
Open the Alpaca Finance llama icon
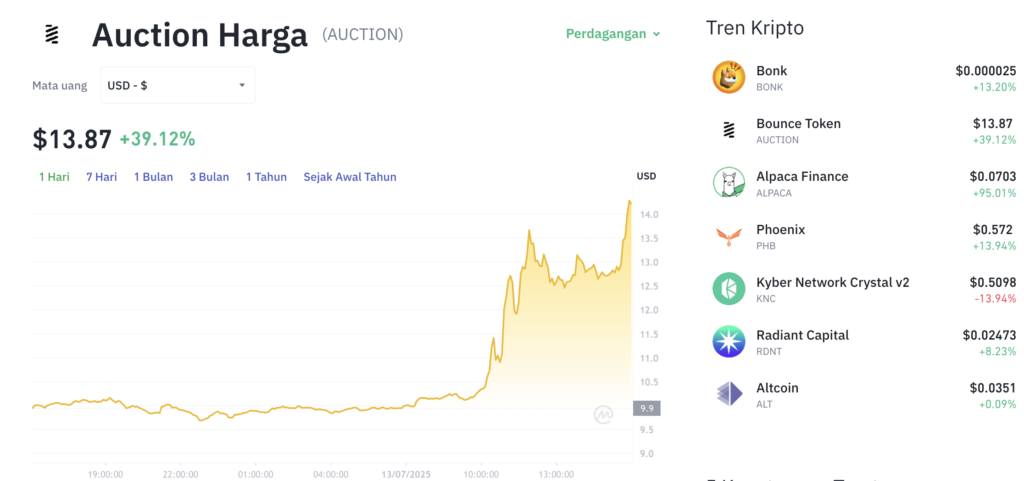[x=729, y=183]
